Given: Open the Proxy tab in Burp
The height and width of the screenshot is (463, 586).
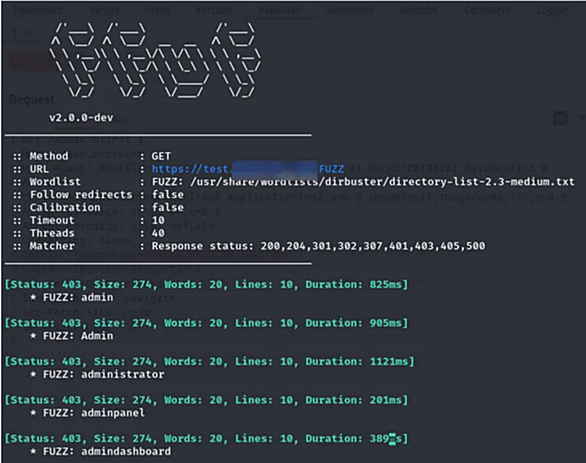Looking at the screenshot, I should point(157,10).
